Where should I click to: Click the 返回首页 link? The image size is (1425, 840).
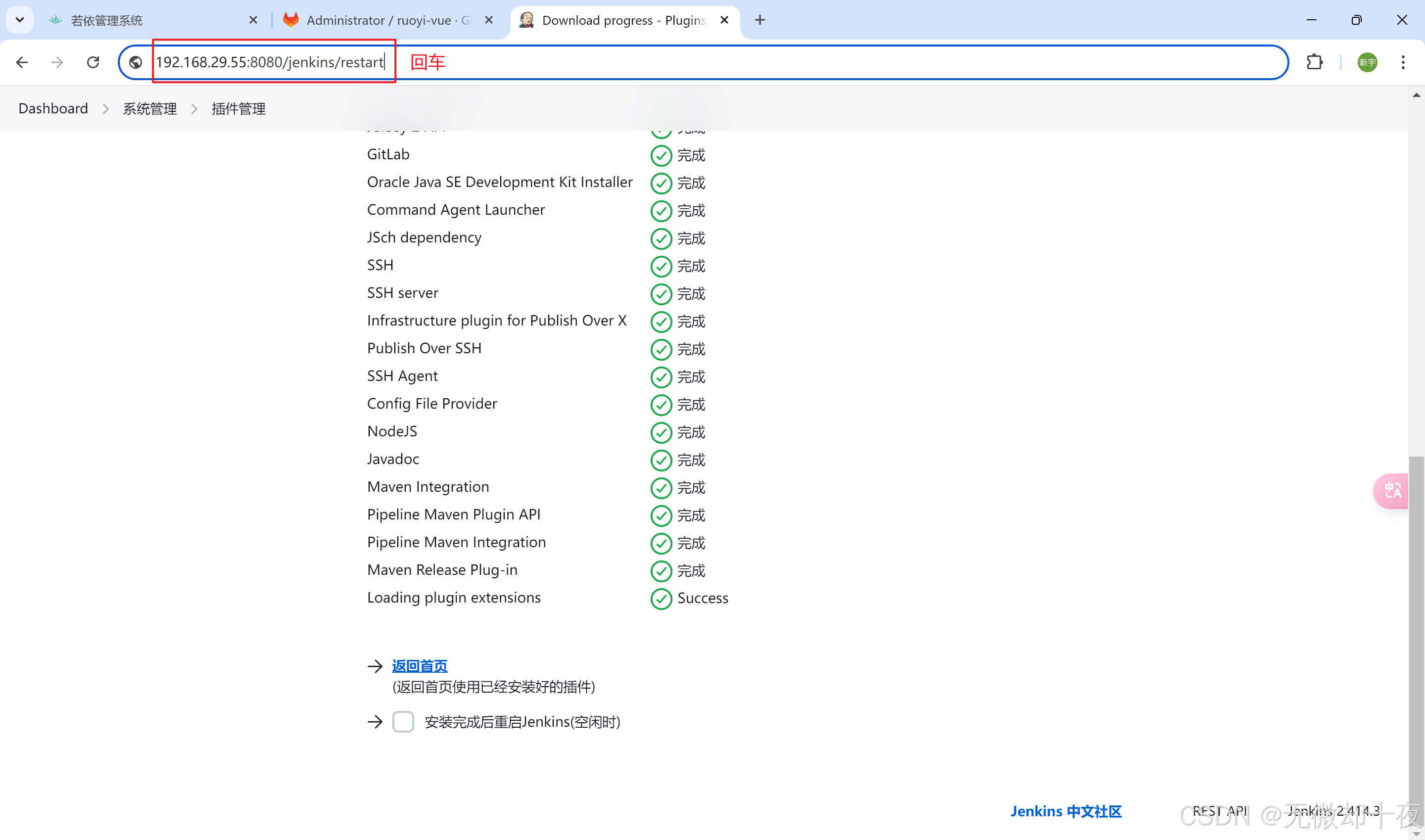[420, 666]
